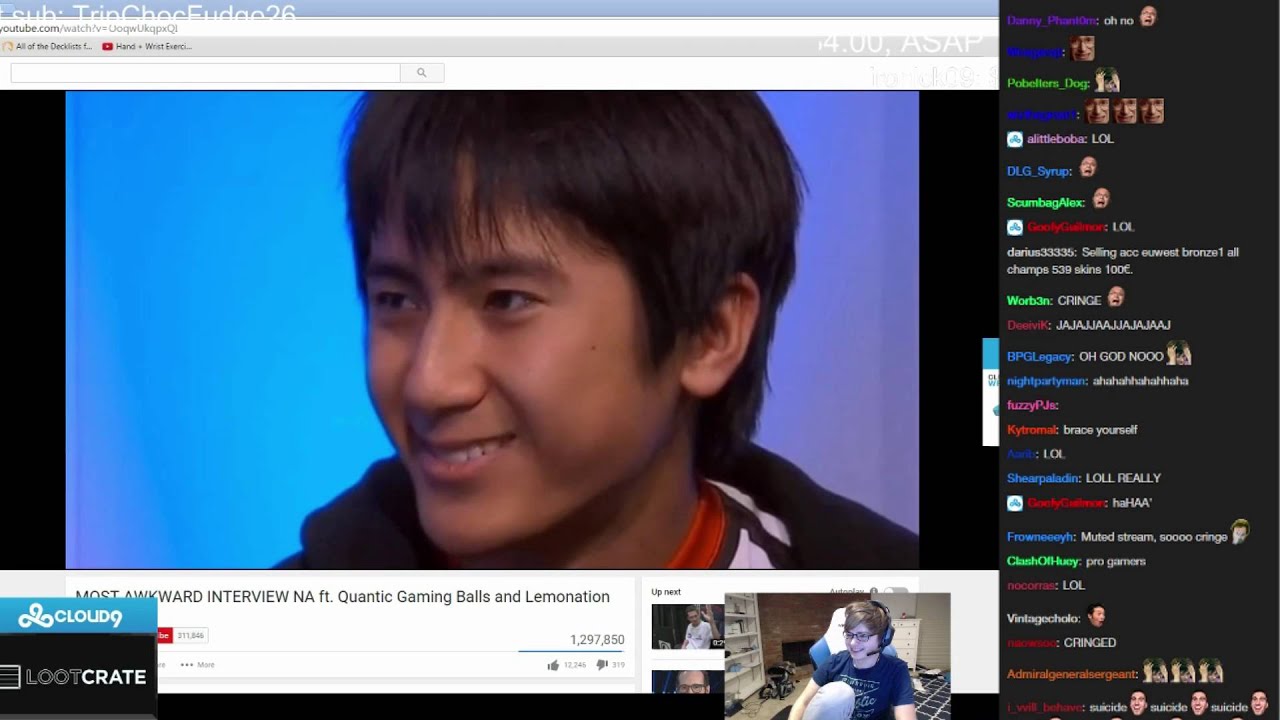Image resolution: width=1280 pixels, height=720 pixels.
Task: Click the YouTube favicon of Hand + Wrist bookmark
Action: (107, 46)
